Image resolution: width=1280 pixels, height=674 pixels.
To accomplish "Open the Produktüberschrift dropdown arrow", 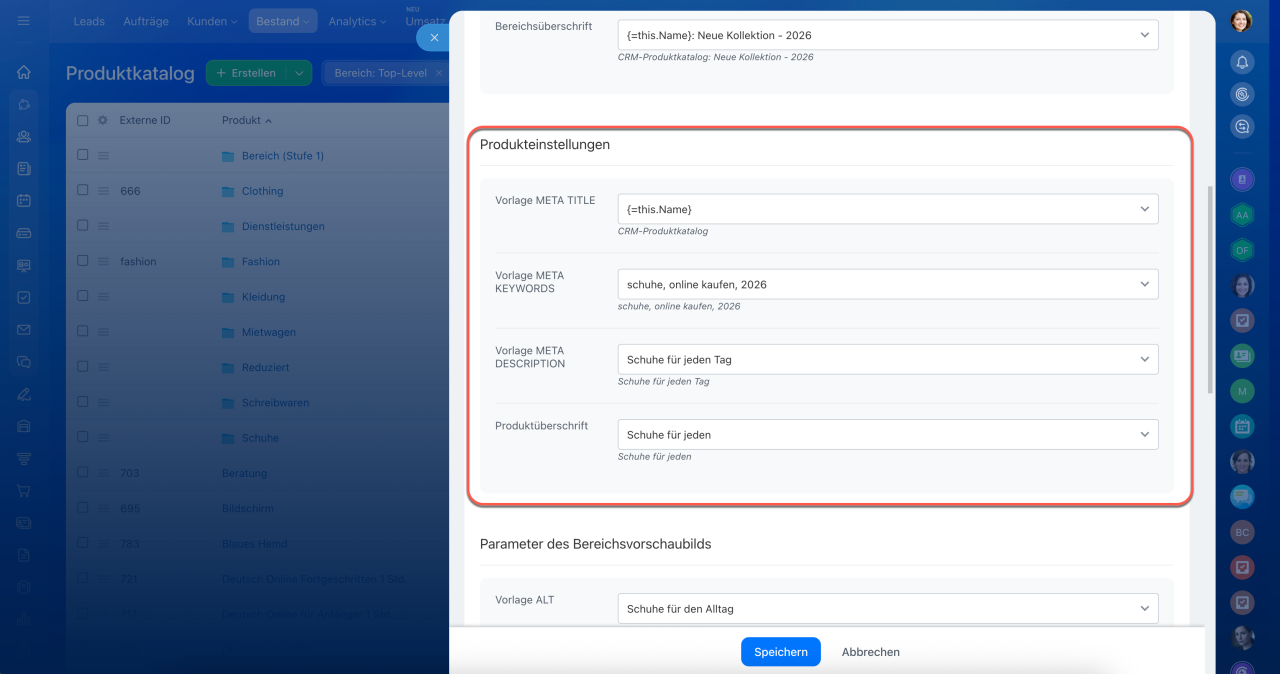I will click(x=1145, y=435).
